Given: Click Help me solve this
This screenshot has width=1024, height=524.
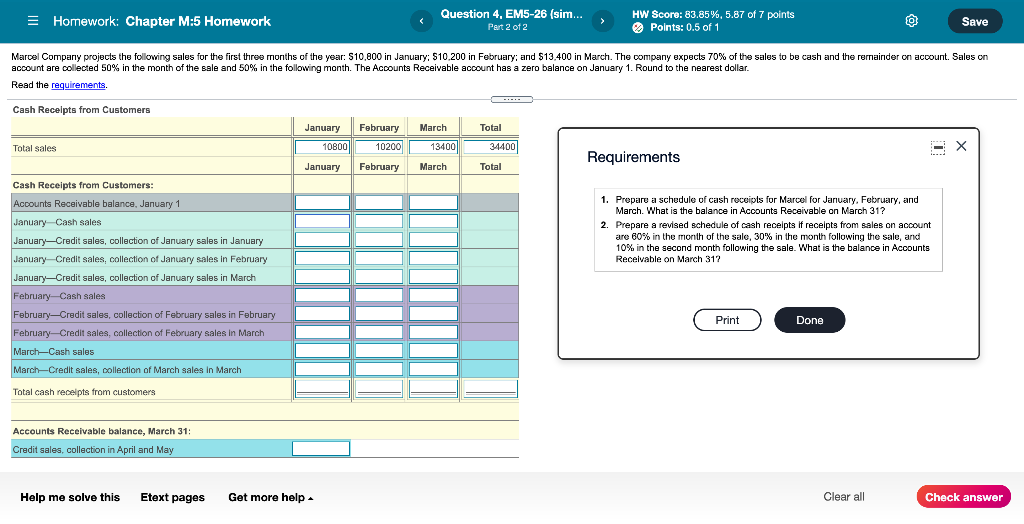Looking at the screenshot, I should click(70, 497).
